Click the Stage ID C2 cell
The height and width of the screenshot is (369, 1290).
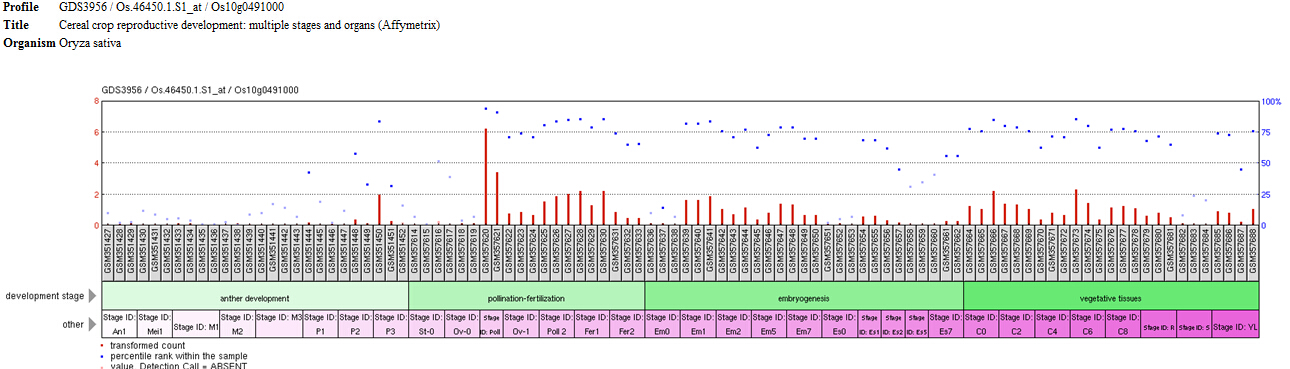1017,324
